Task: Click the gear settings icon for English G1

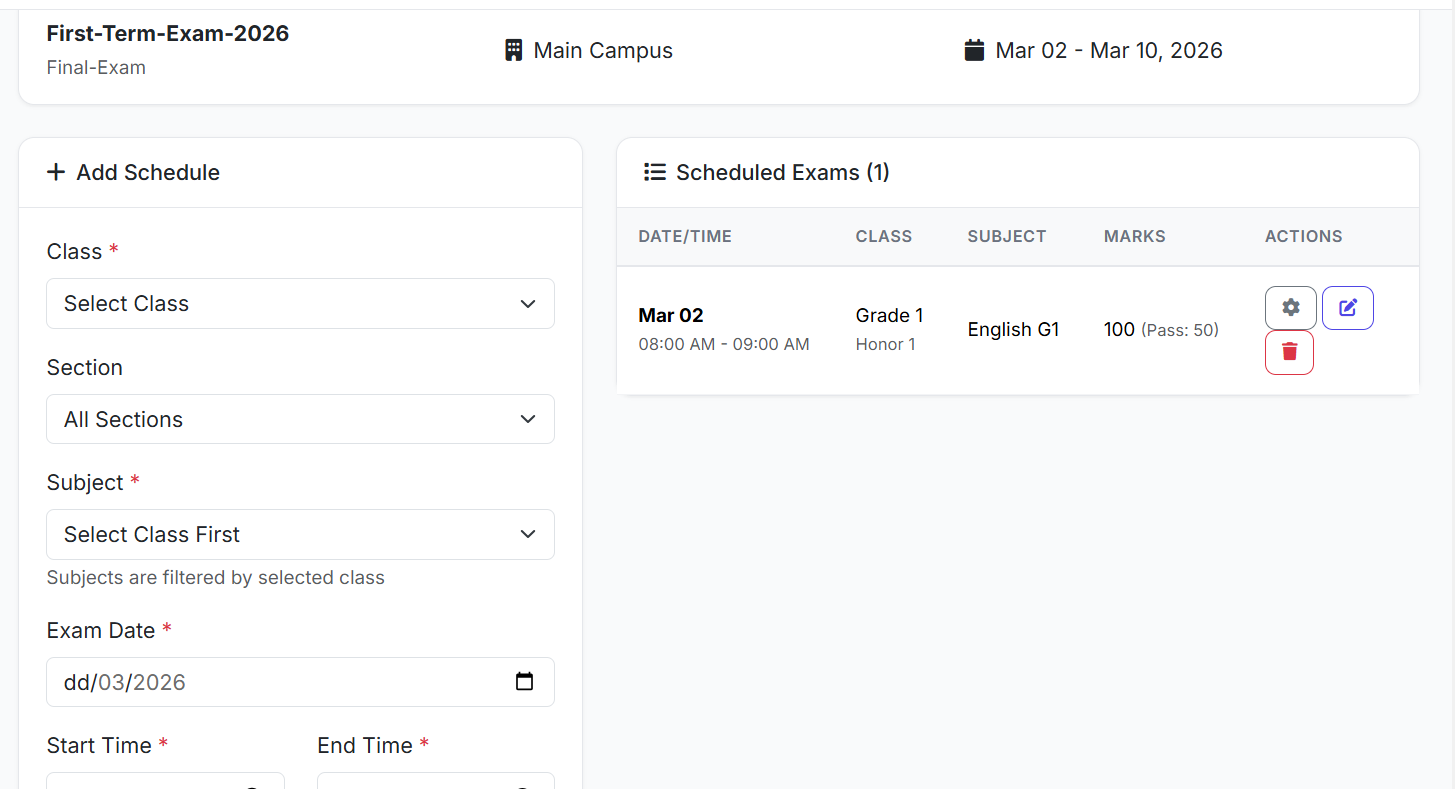Action: [x=1290, y=308]
